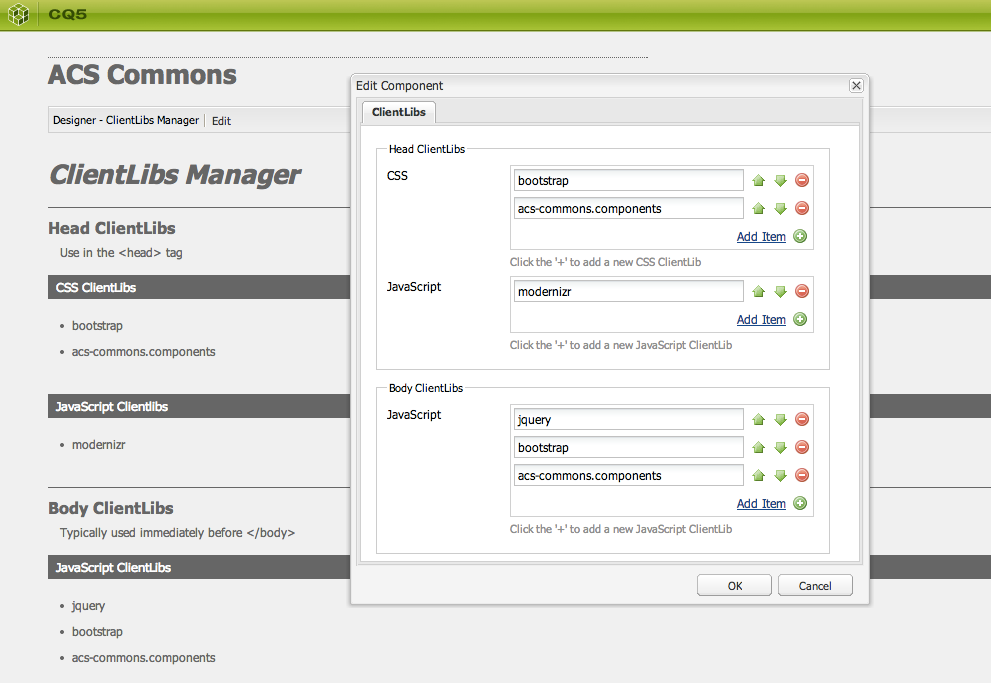Move Head CSS bootstrap item down
The height and width of the screenshot is (683, 991).
tap(781, 181)
